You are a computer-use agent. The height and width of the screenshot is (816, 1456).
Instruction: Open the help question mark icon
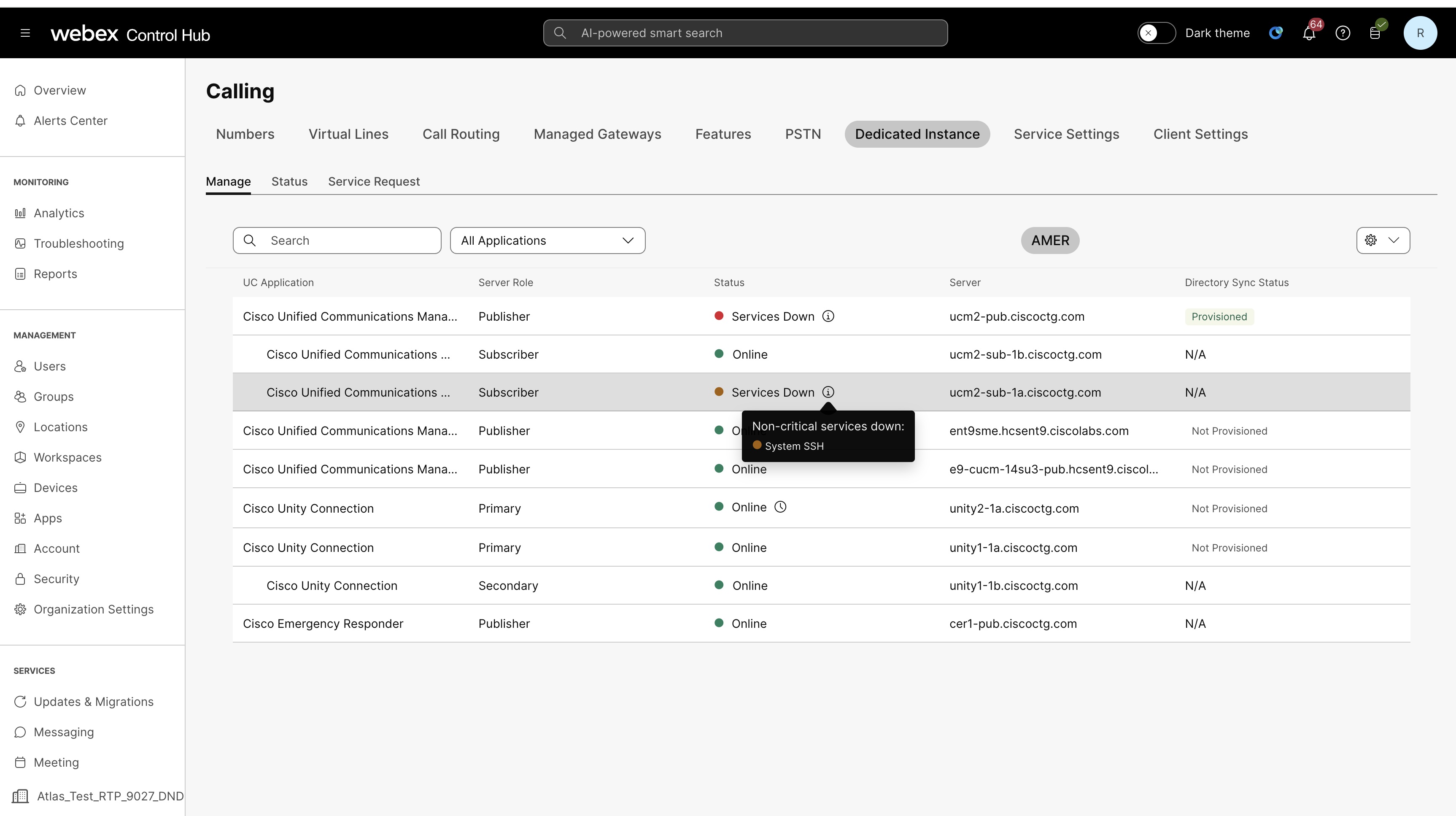point(1343,33)
